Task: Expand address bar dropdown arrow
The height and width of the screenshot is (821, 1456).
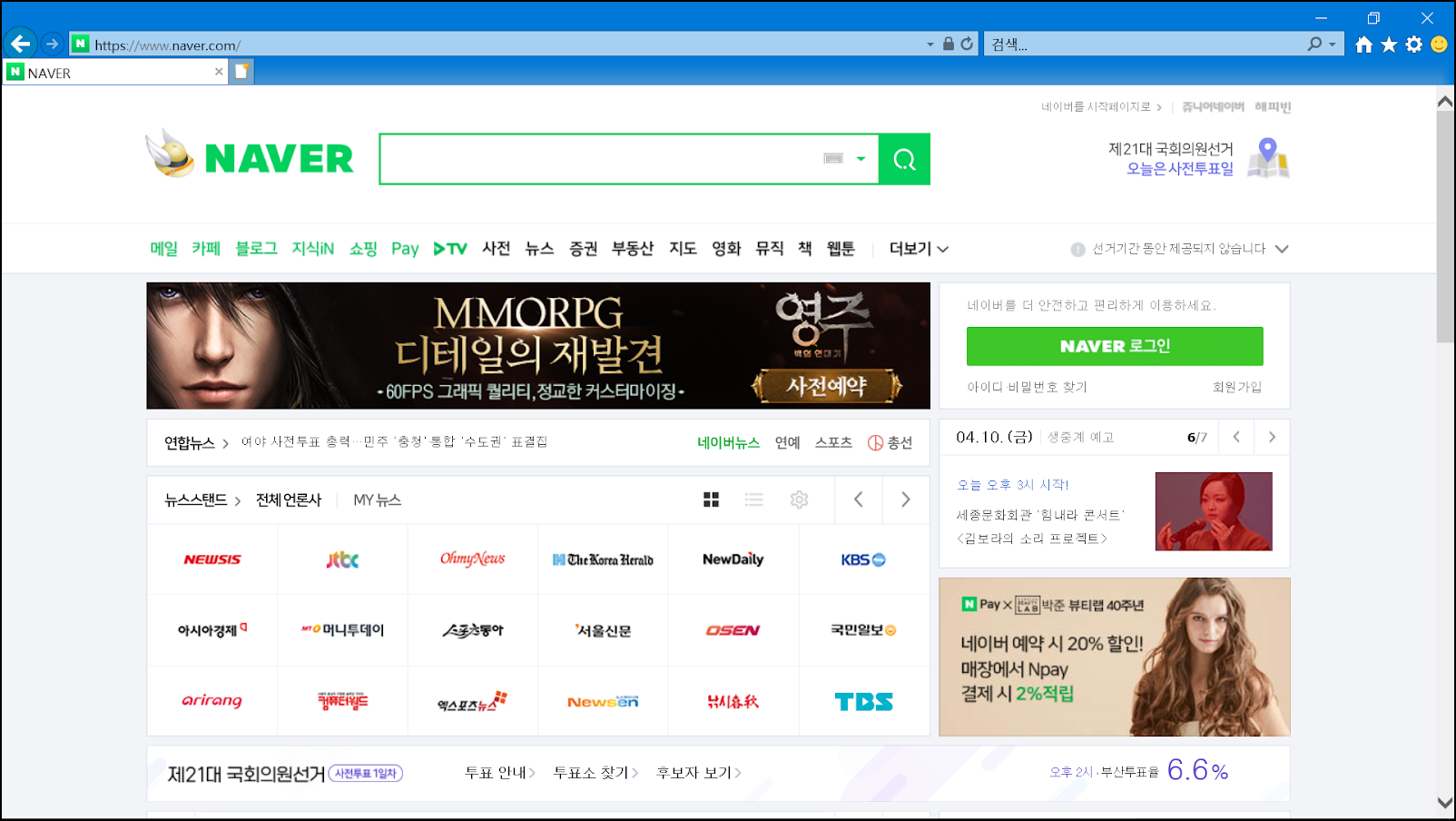Action: click(x=930, y=44)
